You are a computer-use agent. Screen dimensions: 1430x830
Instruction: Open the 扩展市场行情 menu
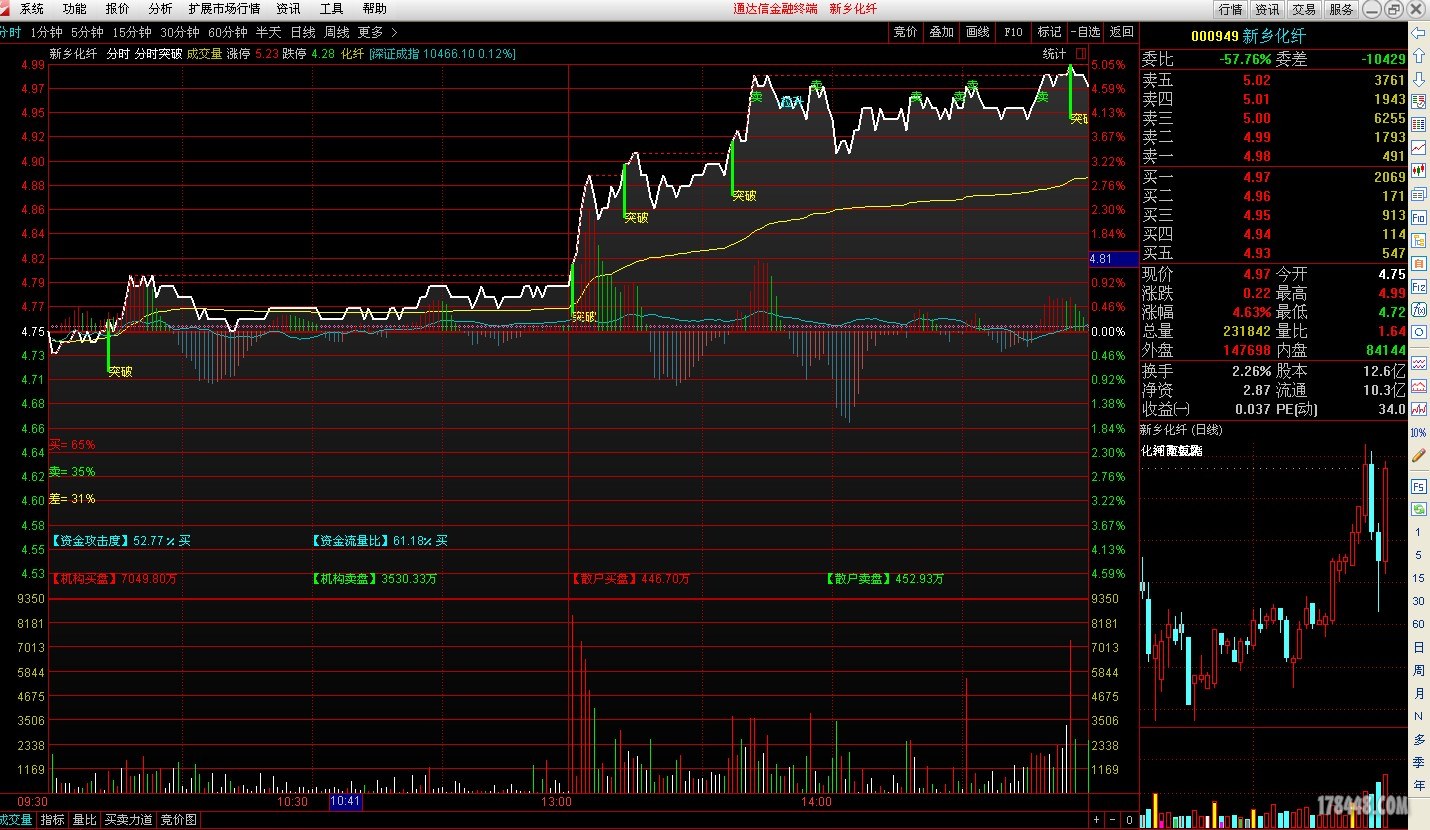click(224, 9)
